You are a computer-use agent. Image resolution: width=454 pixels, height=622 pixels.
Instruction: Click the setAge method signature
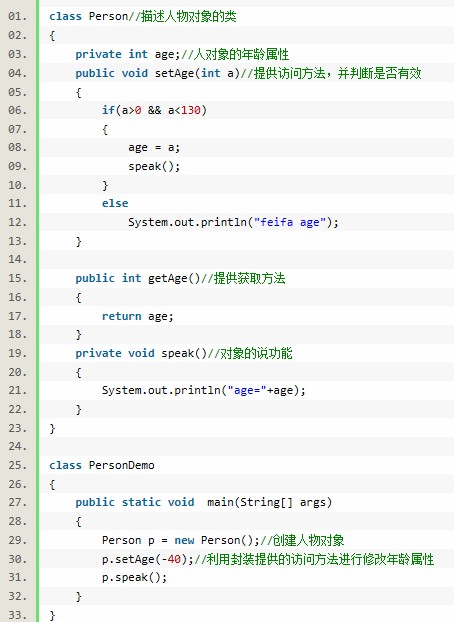[158, 73]
